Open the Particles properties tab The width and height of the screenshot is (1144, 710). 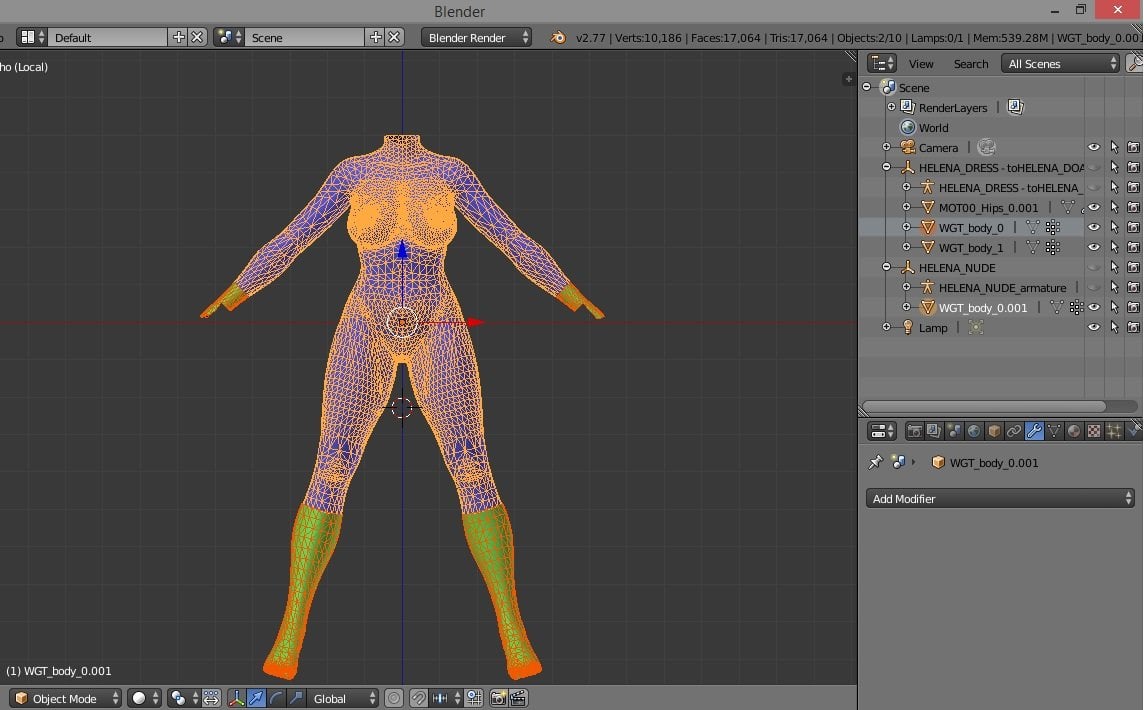point(1113,431)
